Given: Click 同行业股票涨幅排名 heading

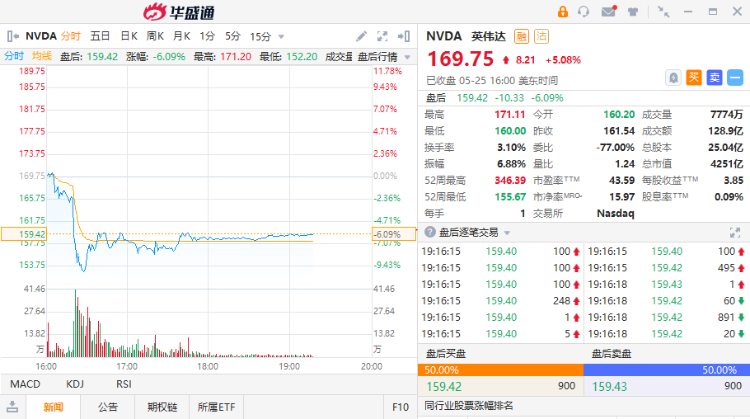Looking at the screenshot, I should click(x=469, y=406).
